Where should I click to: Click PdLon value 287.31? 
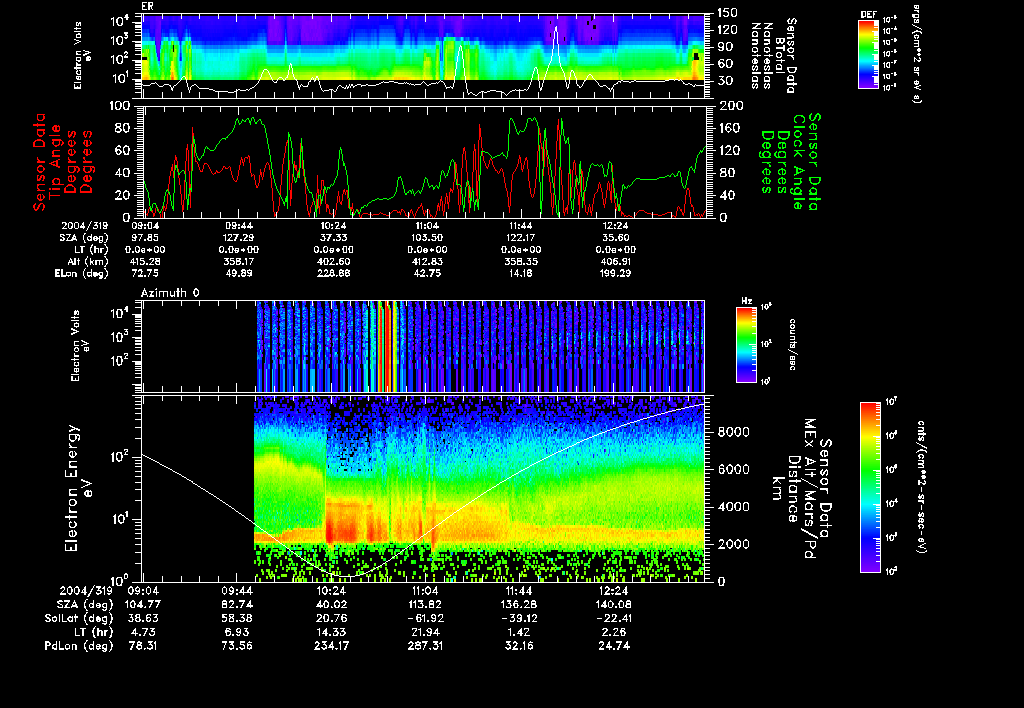425,645
